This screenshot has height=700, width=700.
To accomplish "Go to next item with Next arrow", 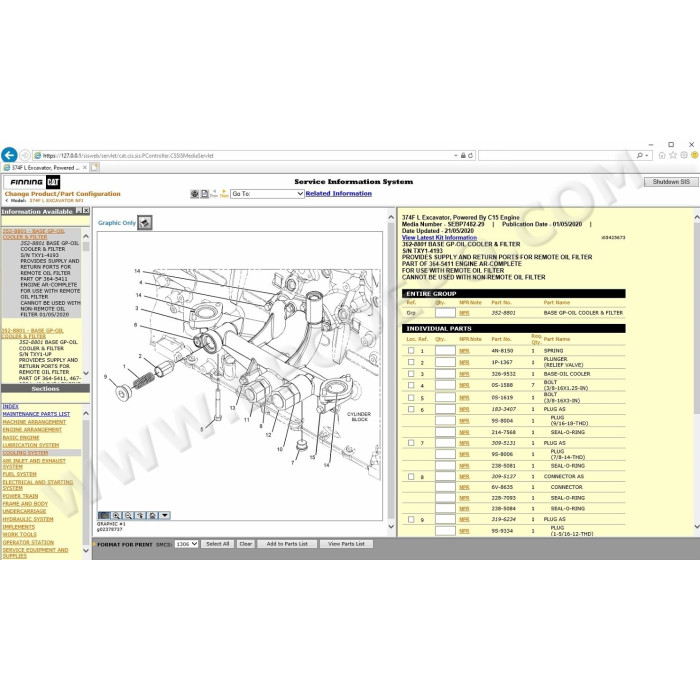I will click(x=224, y=193).
